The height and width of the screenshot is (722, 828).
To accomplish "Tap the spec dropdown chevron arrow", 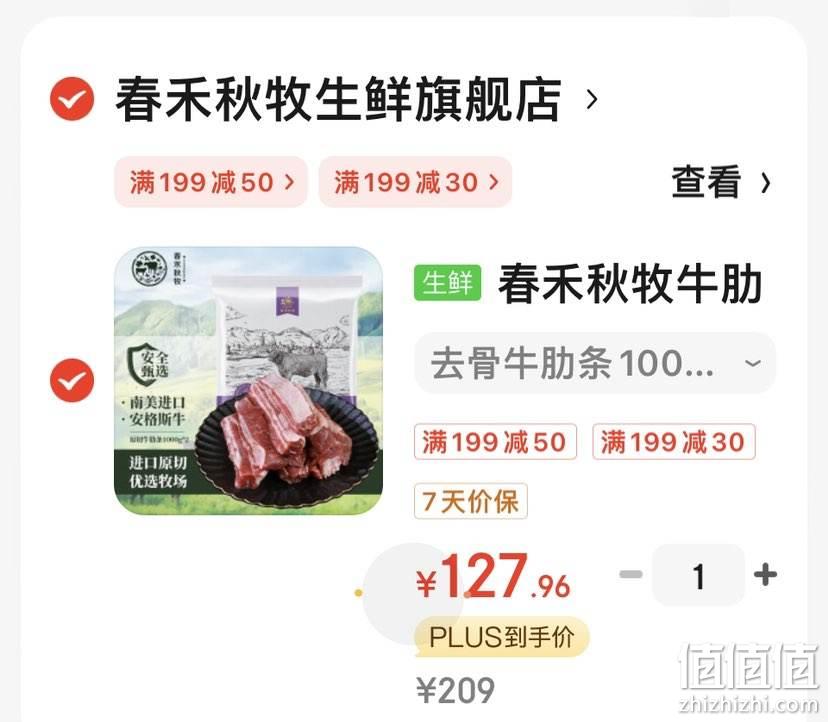I will (x=752, y=363).
